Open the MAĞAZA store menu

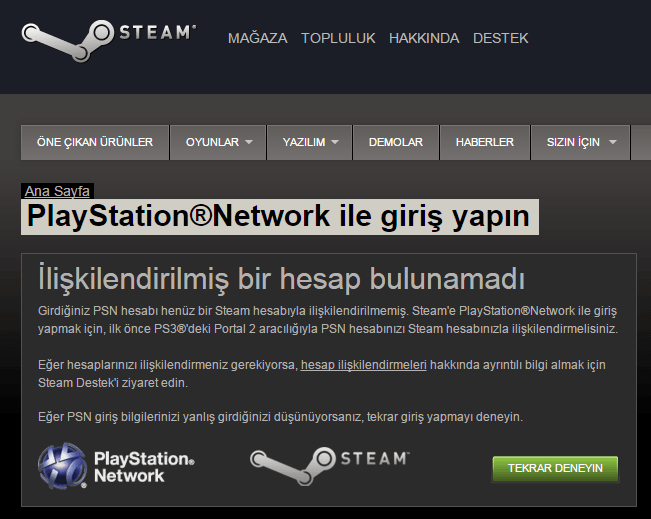(257, 38)
